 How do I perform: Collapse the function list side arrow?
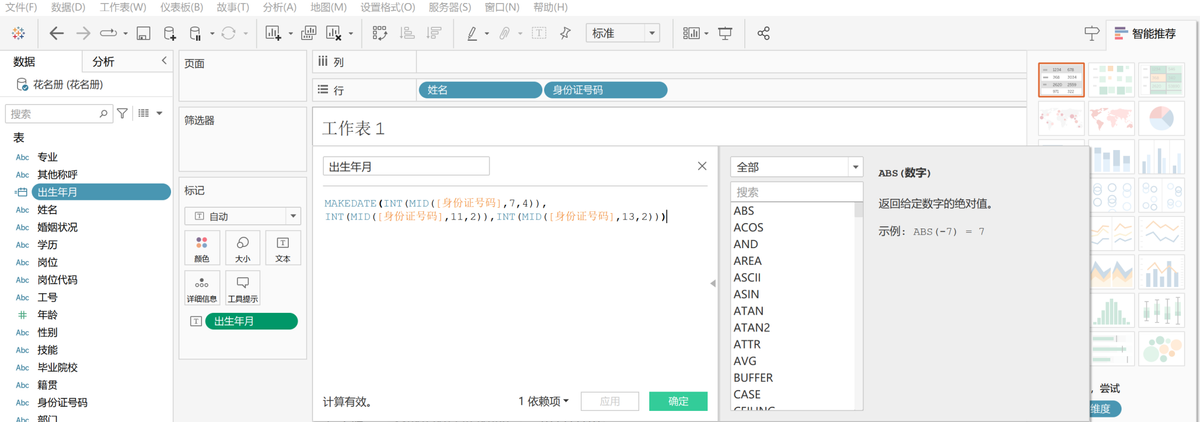tap(713, 284)
